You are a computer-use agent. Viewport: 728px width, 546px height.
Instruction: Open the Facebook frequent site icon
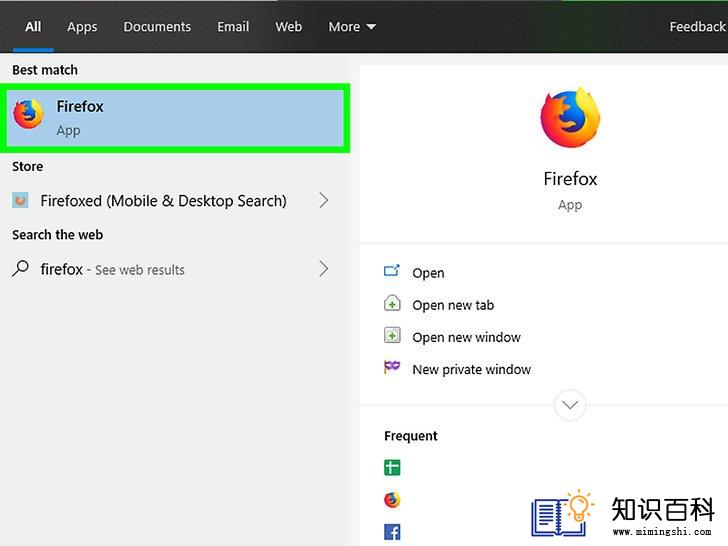(x=392, y=532)
